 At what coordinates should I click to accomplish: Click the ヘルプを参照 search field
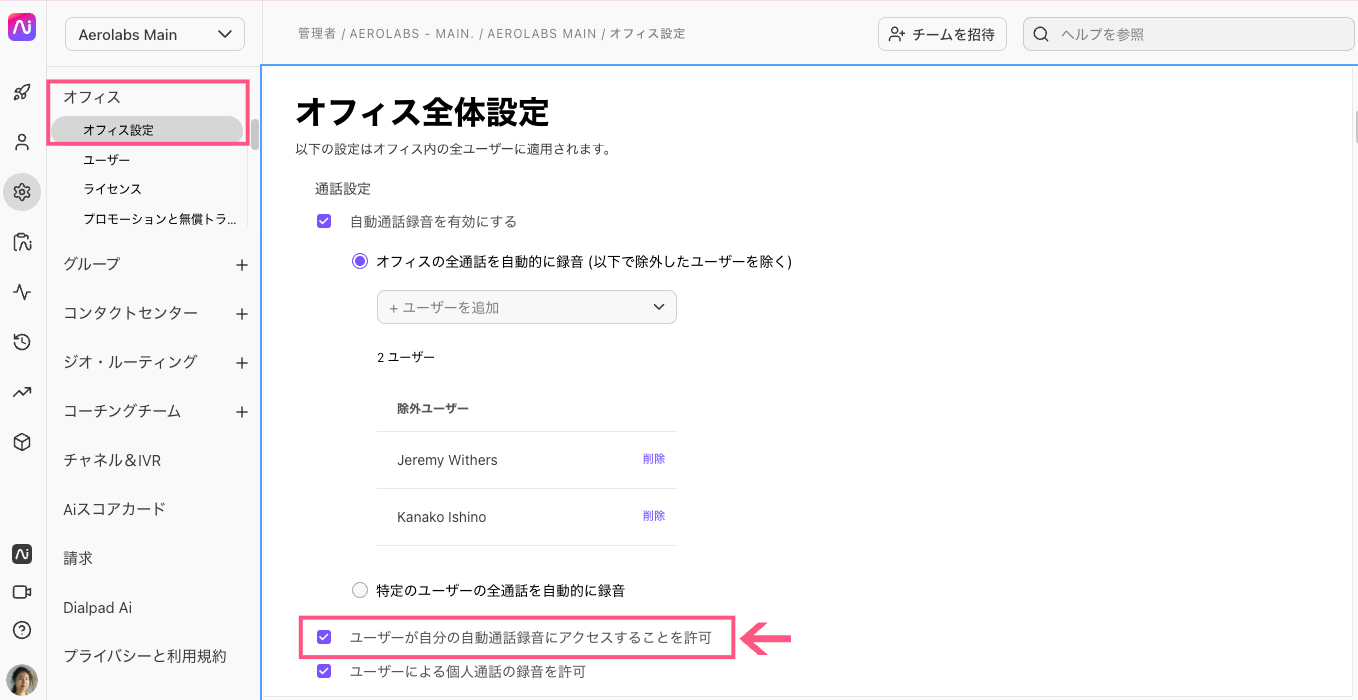(x=1190, y=34)
